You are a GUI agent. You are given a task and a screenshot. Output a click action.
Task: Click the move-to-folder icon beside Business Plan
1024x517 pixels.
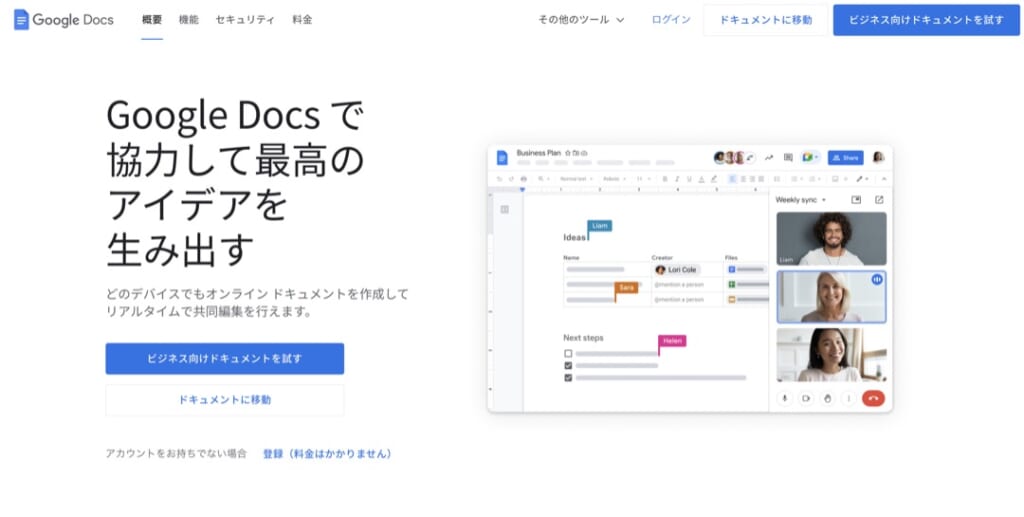pos(576,153)
